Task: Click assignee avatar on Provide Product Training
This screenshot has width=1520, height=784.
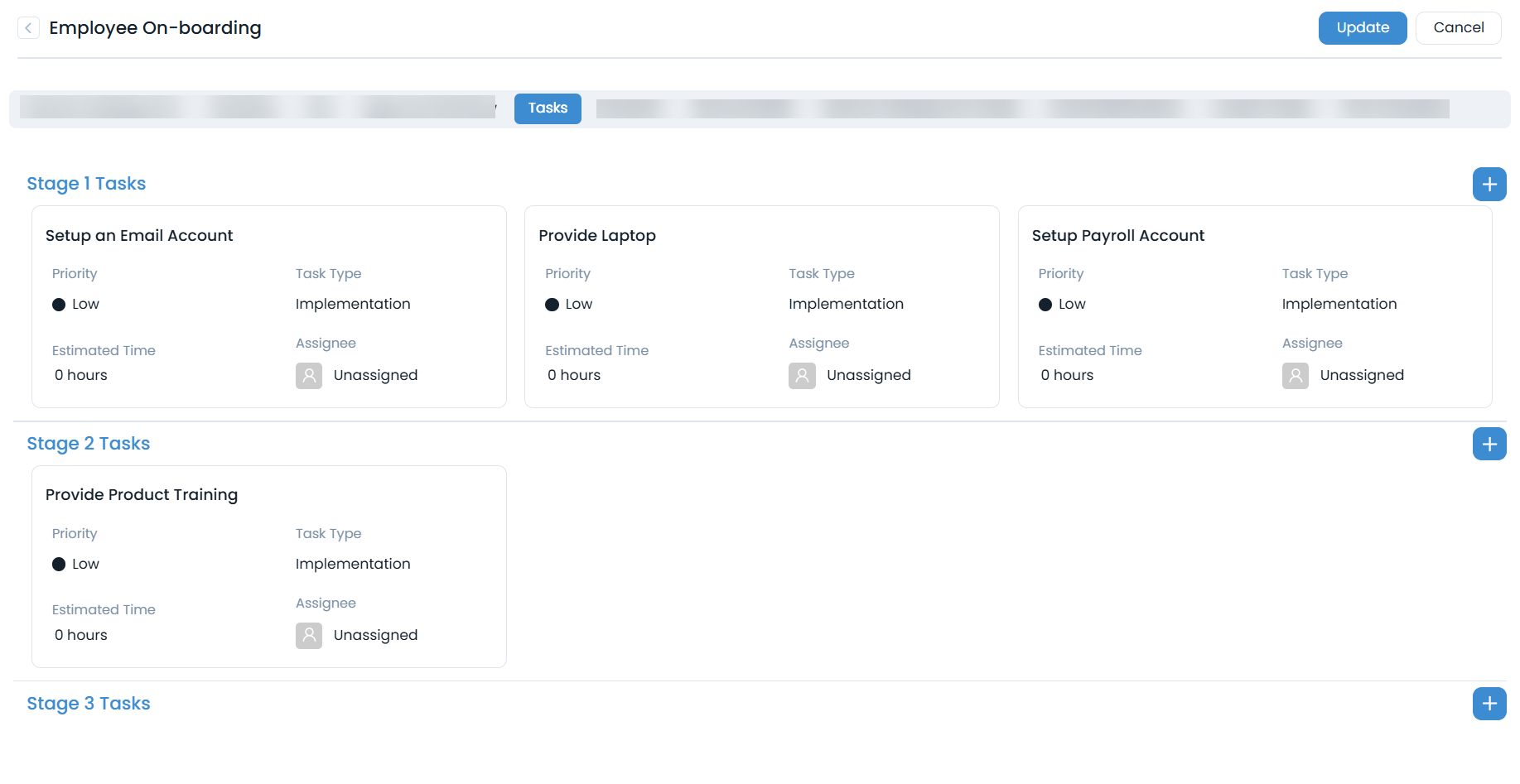Action: [x=309, y=636]
